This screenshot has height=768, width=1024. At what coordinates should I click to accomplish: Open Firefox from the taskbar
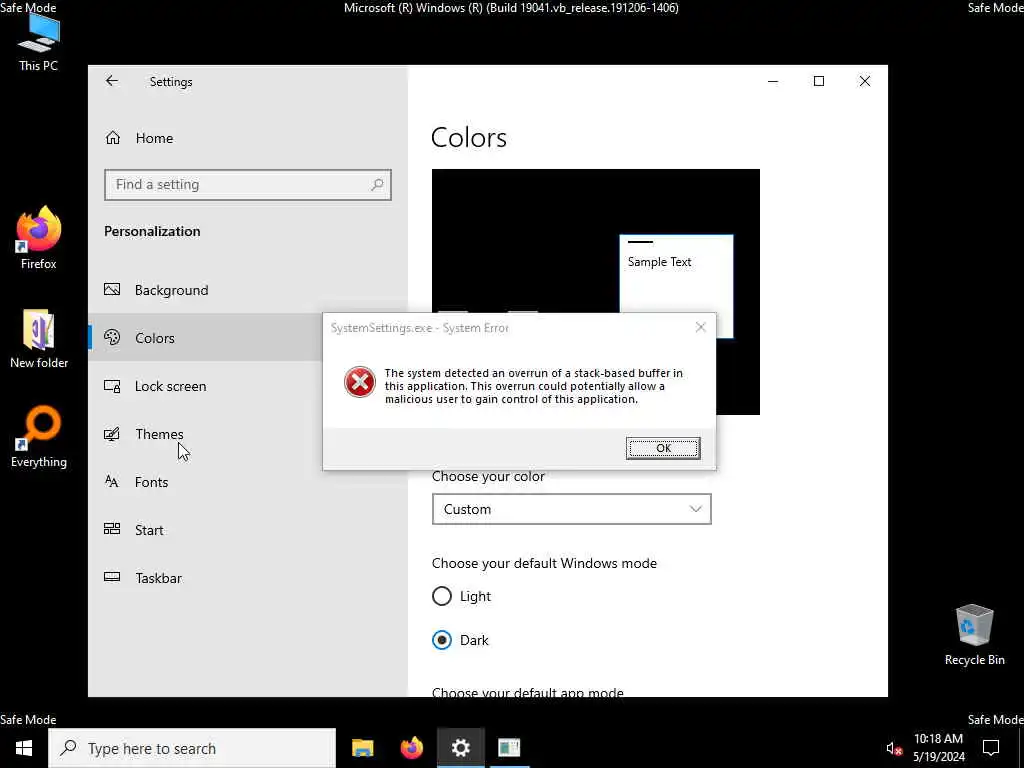(x=411, y=748)
